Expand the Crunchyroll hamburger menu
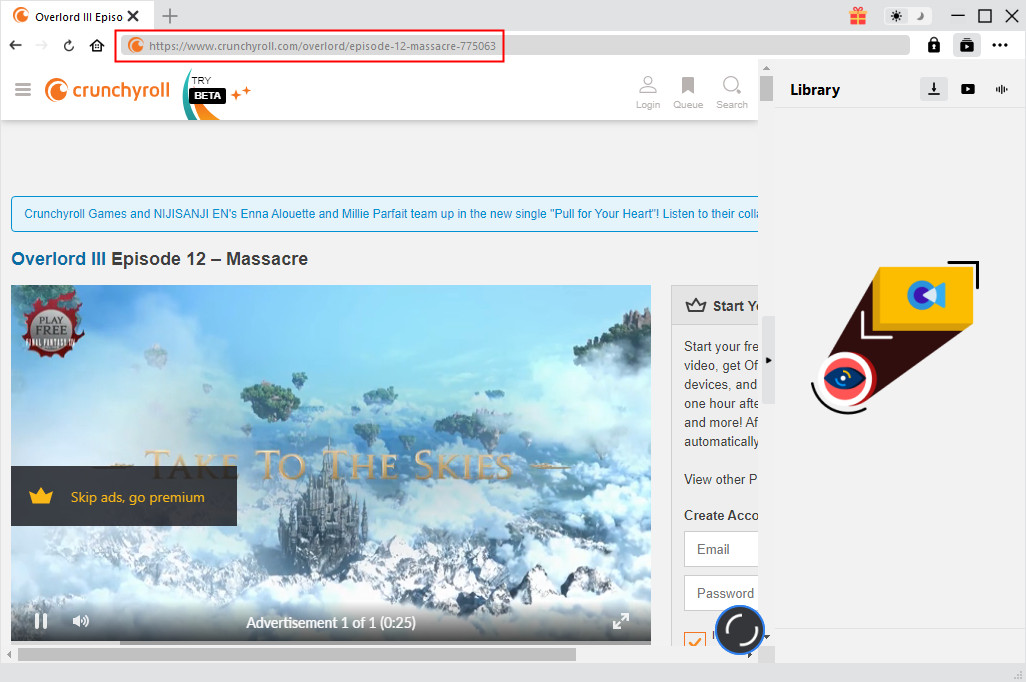The height and width of the screenshot is (682, 1026). [x=22, y=89]
